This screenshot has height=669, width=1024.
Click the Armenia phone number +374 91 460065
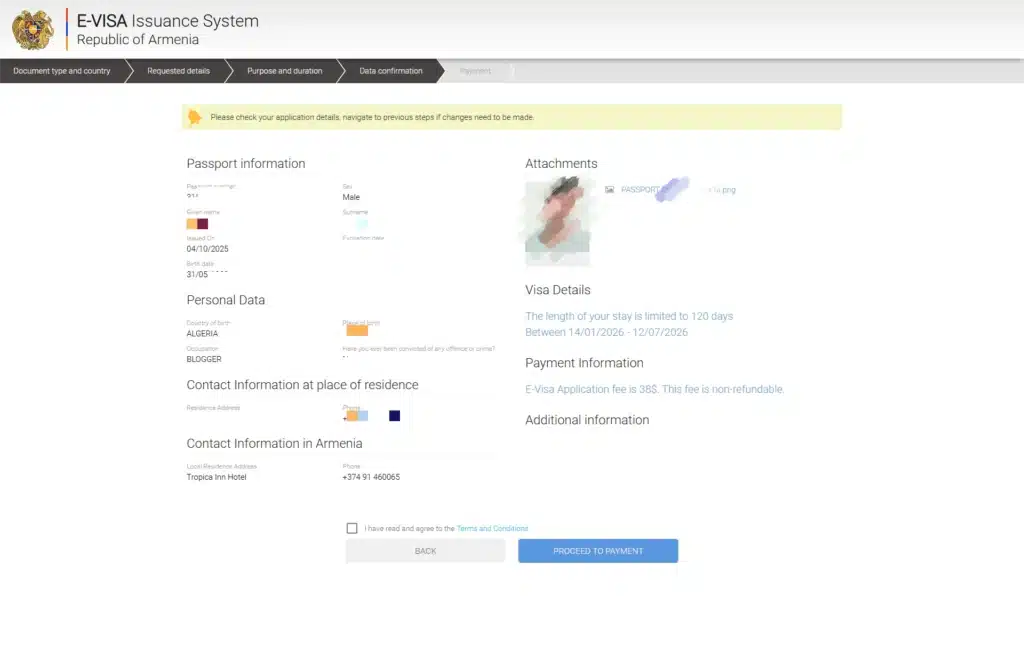(371, 477)
